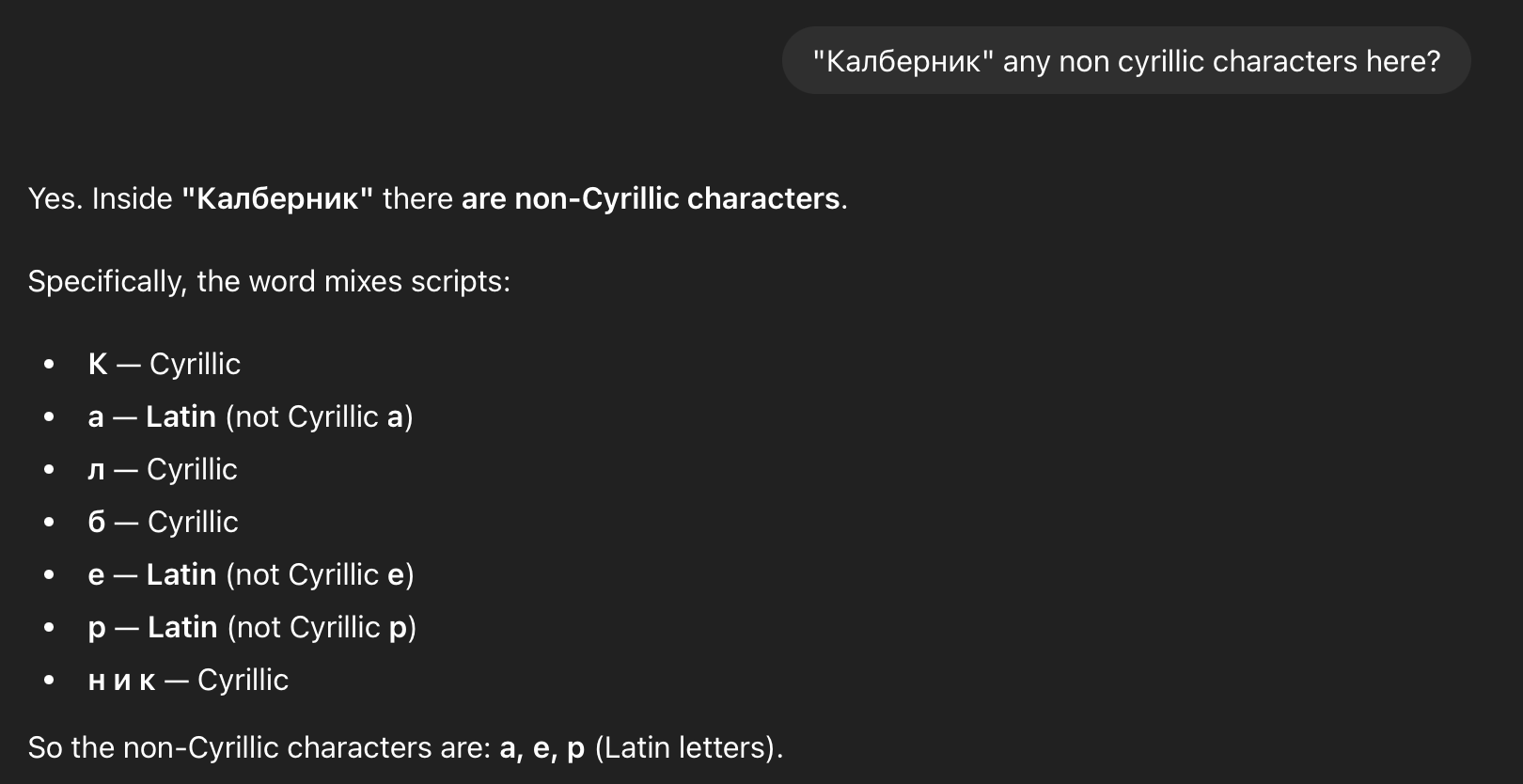Click the quoted word "Калберник" in the user bubble
The image size is (1523, 784).
pyautogui.click(x=903, y=61)
